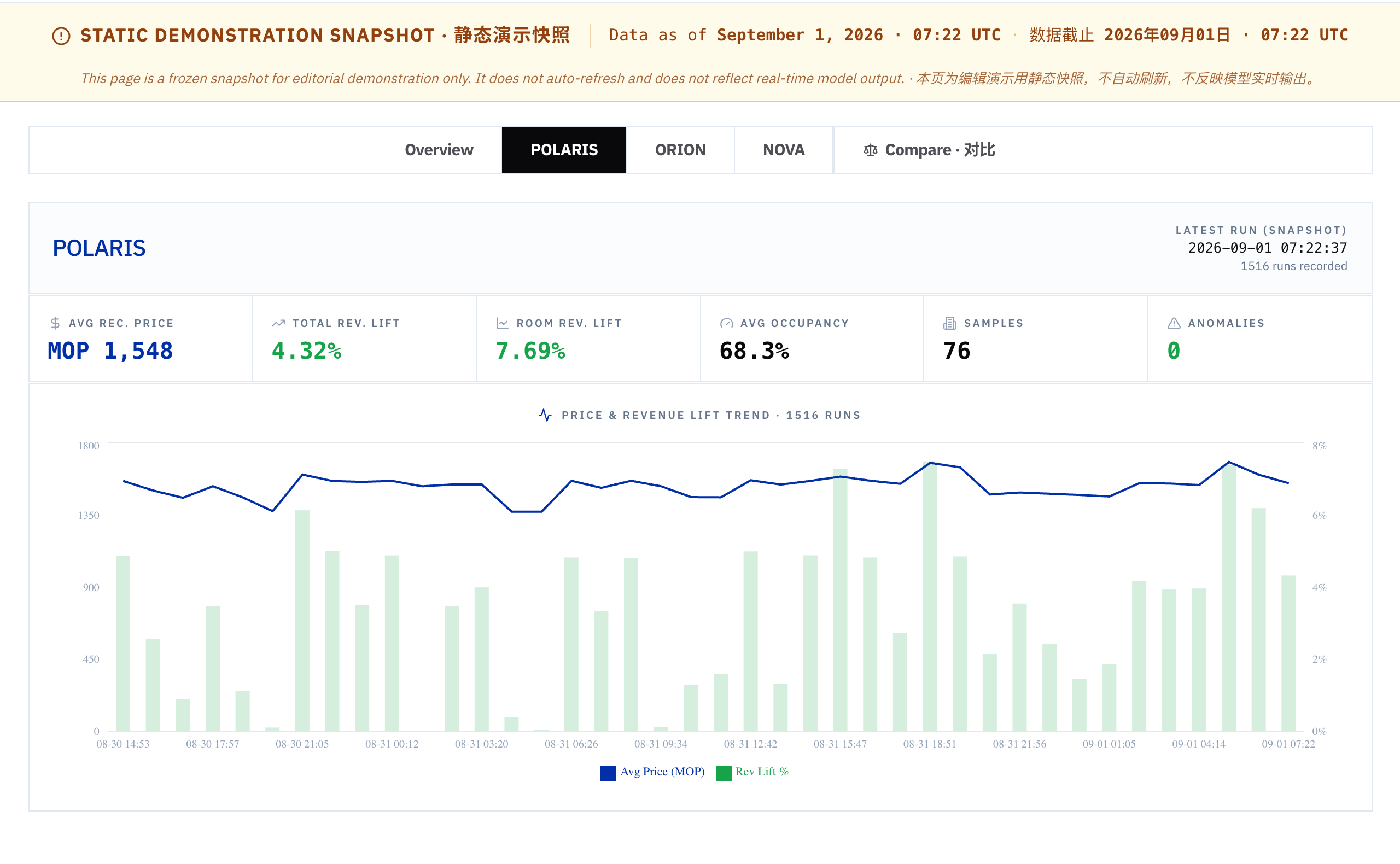This screenshot has height=864, width=1400.
Task: Select the POLARIS tab
Action: [x=564, y=150]
